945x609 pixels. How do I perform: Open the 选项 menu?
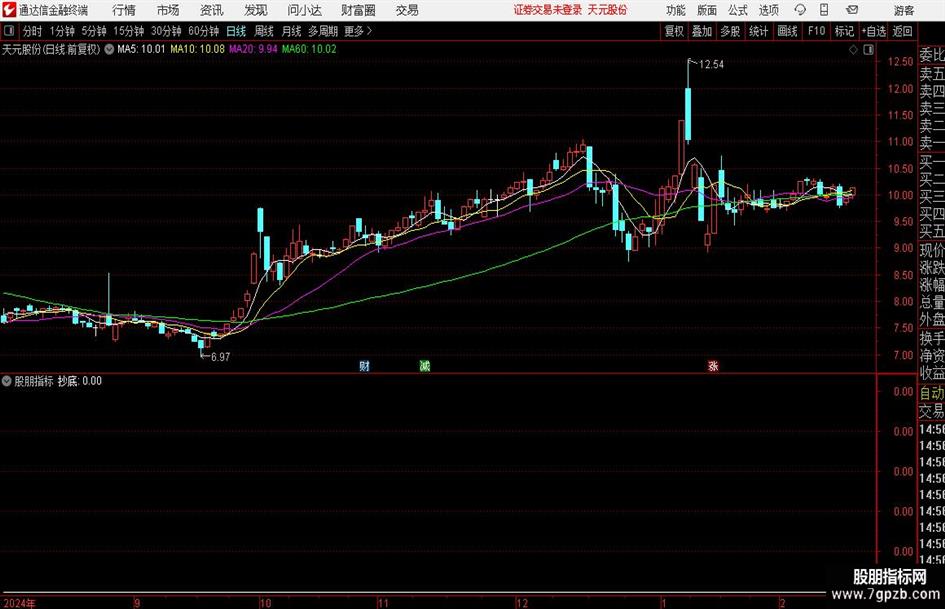point(768,10)
